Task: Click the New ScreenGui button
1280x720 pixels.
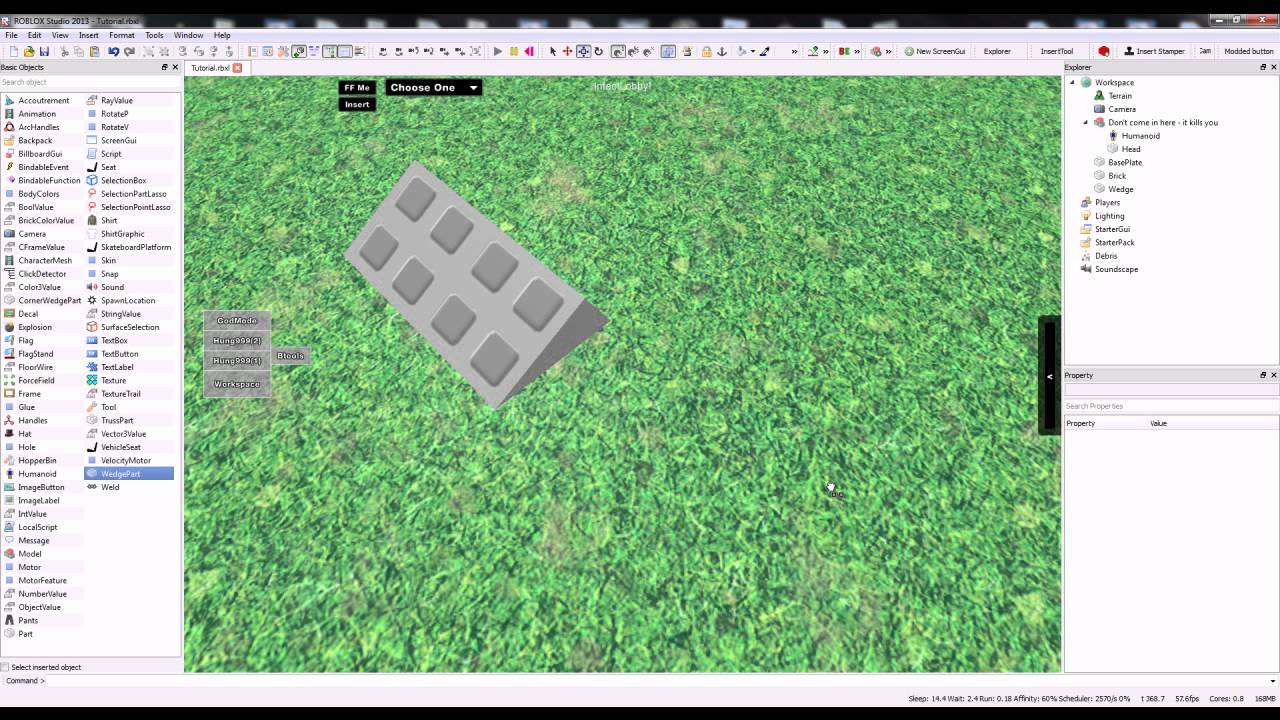Action: coord(935,51)
